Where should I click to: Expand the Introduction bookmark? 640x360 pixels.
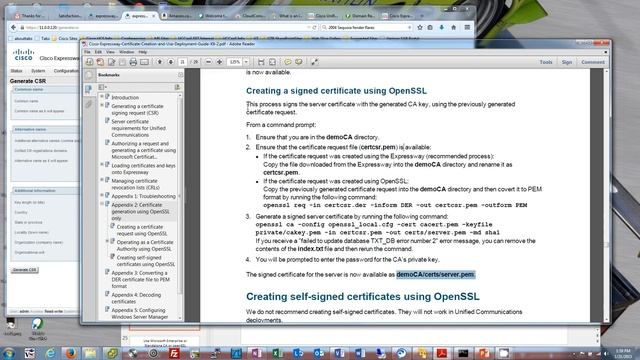[x=102, y=96]
